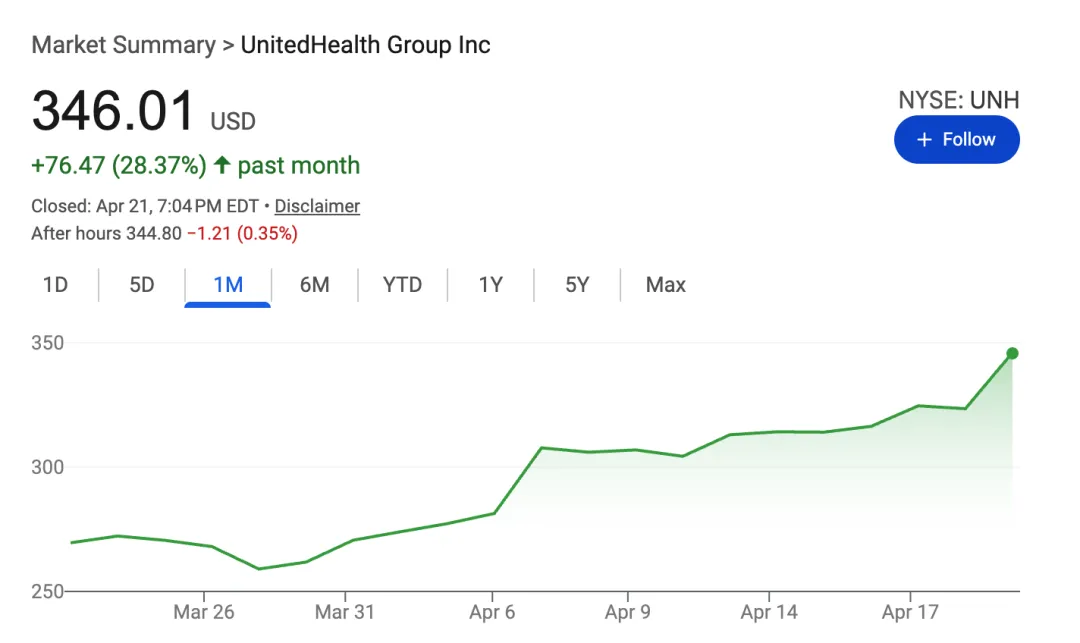Click the 350 y-axis value label

tap(48, 343)
